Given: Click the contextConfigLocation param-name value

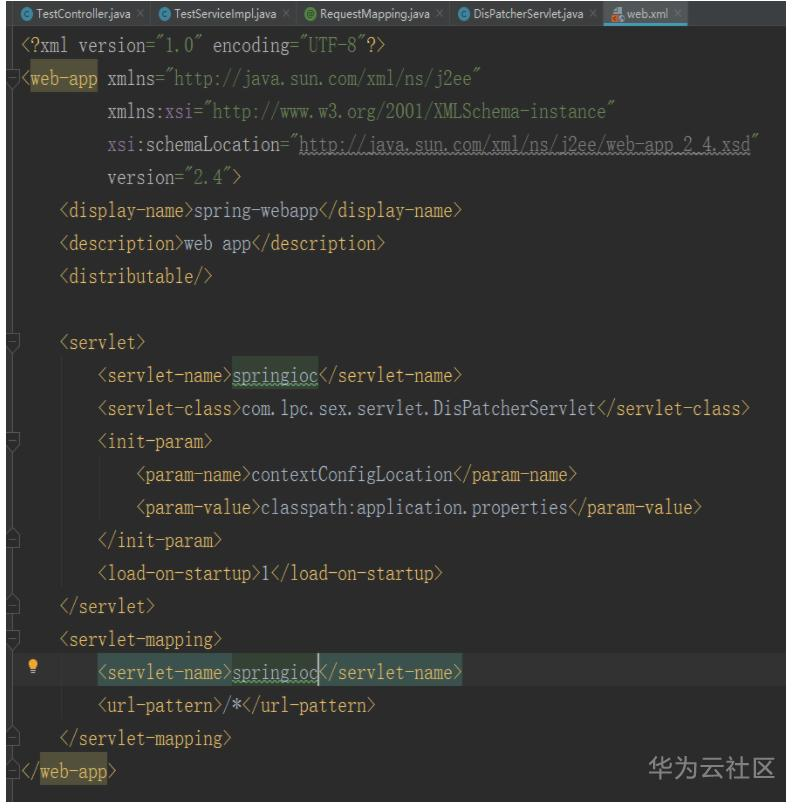Looking at the screenshot, I should [352, 475].
